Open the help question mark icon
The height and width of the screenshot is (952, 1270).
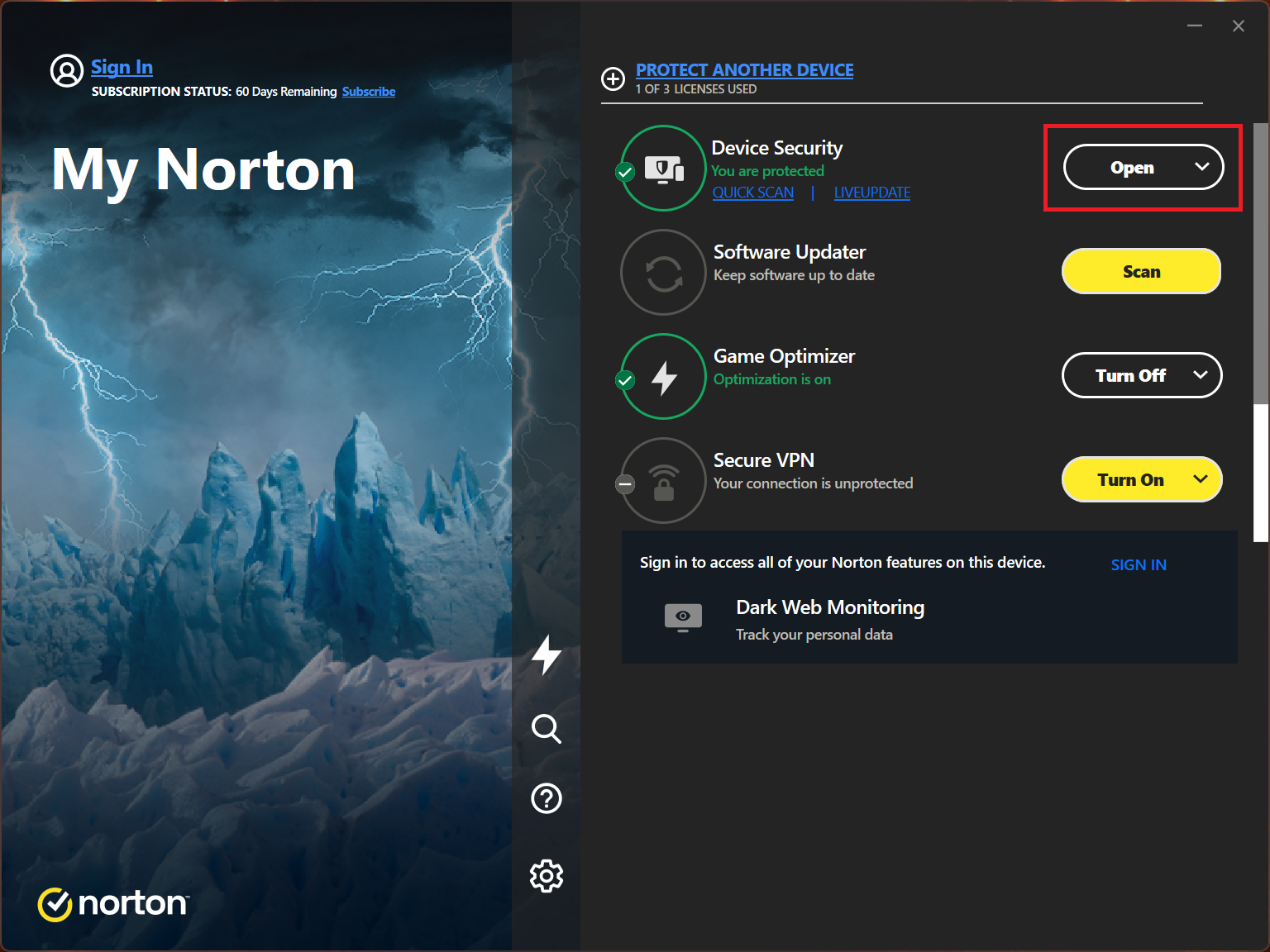(x=547, y=798)
